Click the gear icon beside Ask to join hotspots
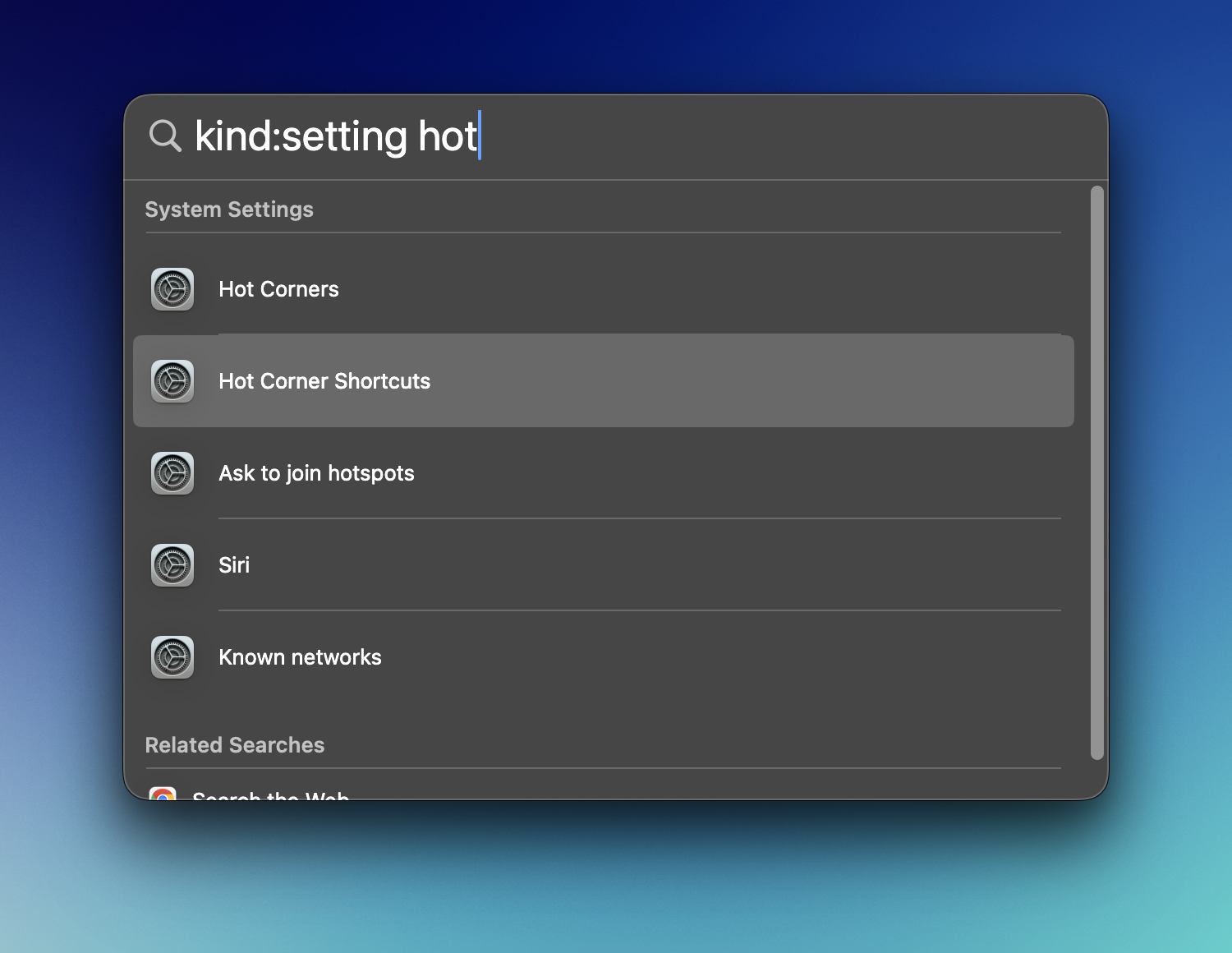 click(172, 473)
